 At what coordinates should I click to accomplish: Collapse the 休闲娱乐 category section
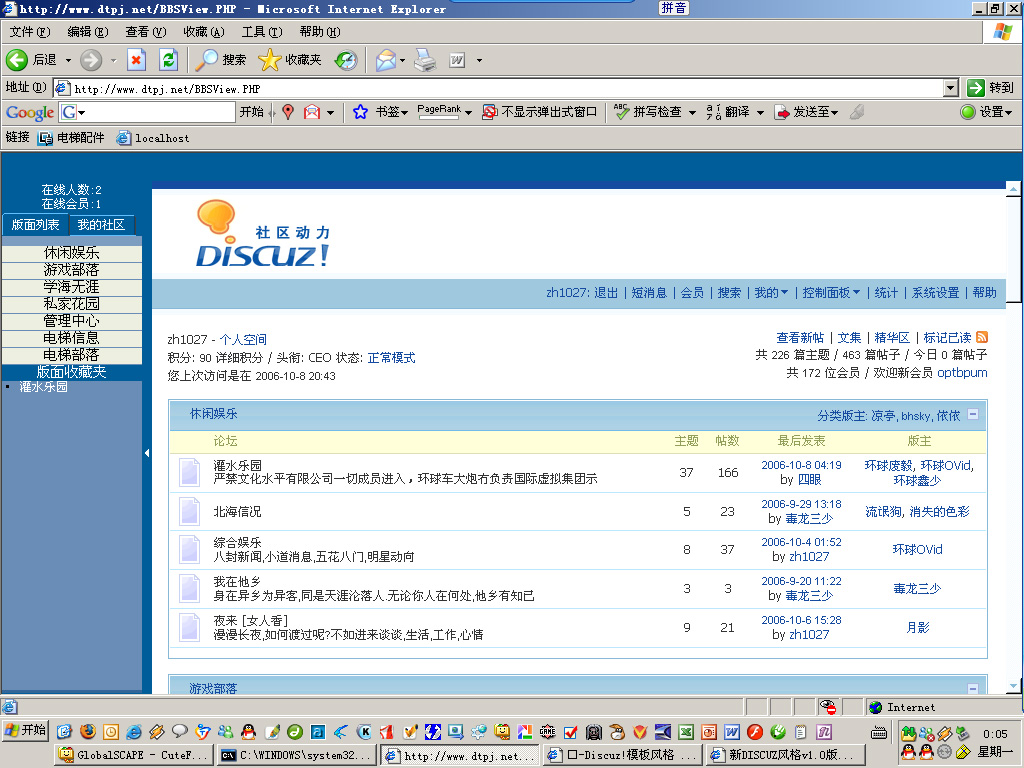[972, 414]
